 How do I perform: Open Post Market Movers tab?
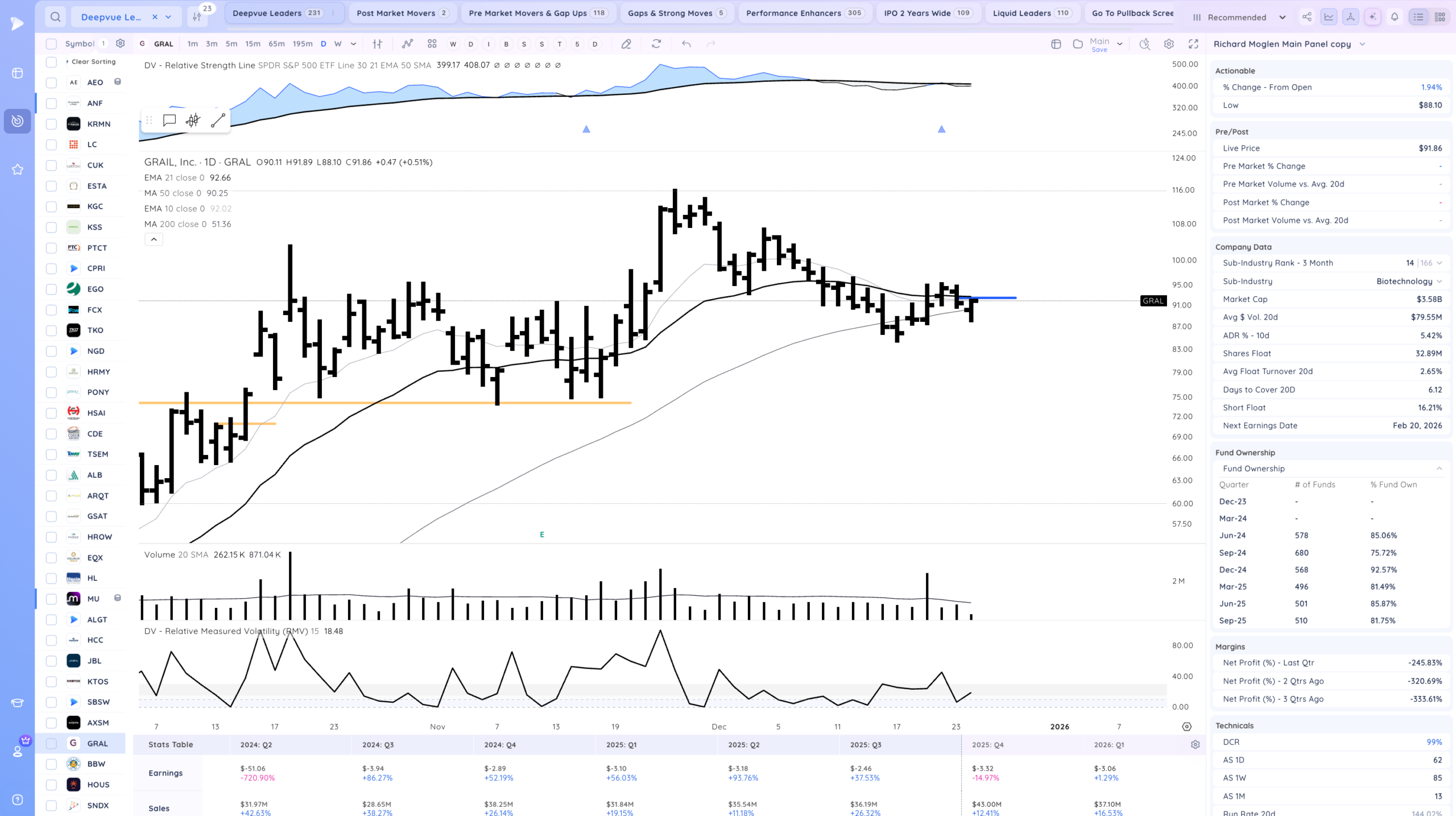402,13
